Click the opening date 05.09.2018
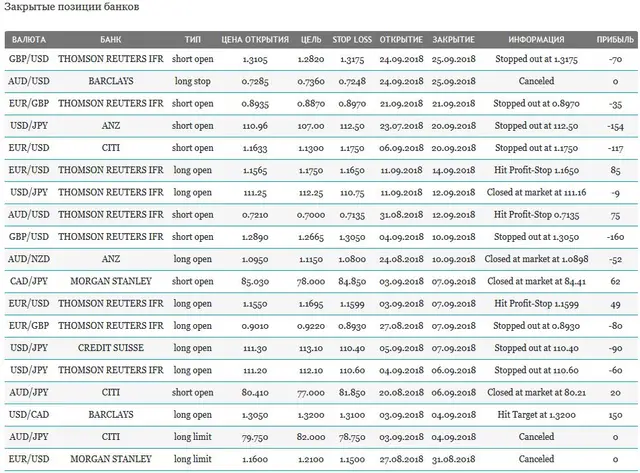The height and width of the screenshot is (473, 640). click(401, 348)
